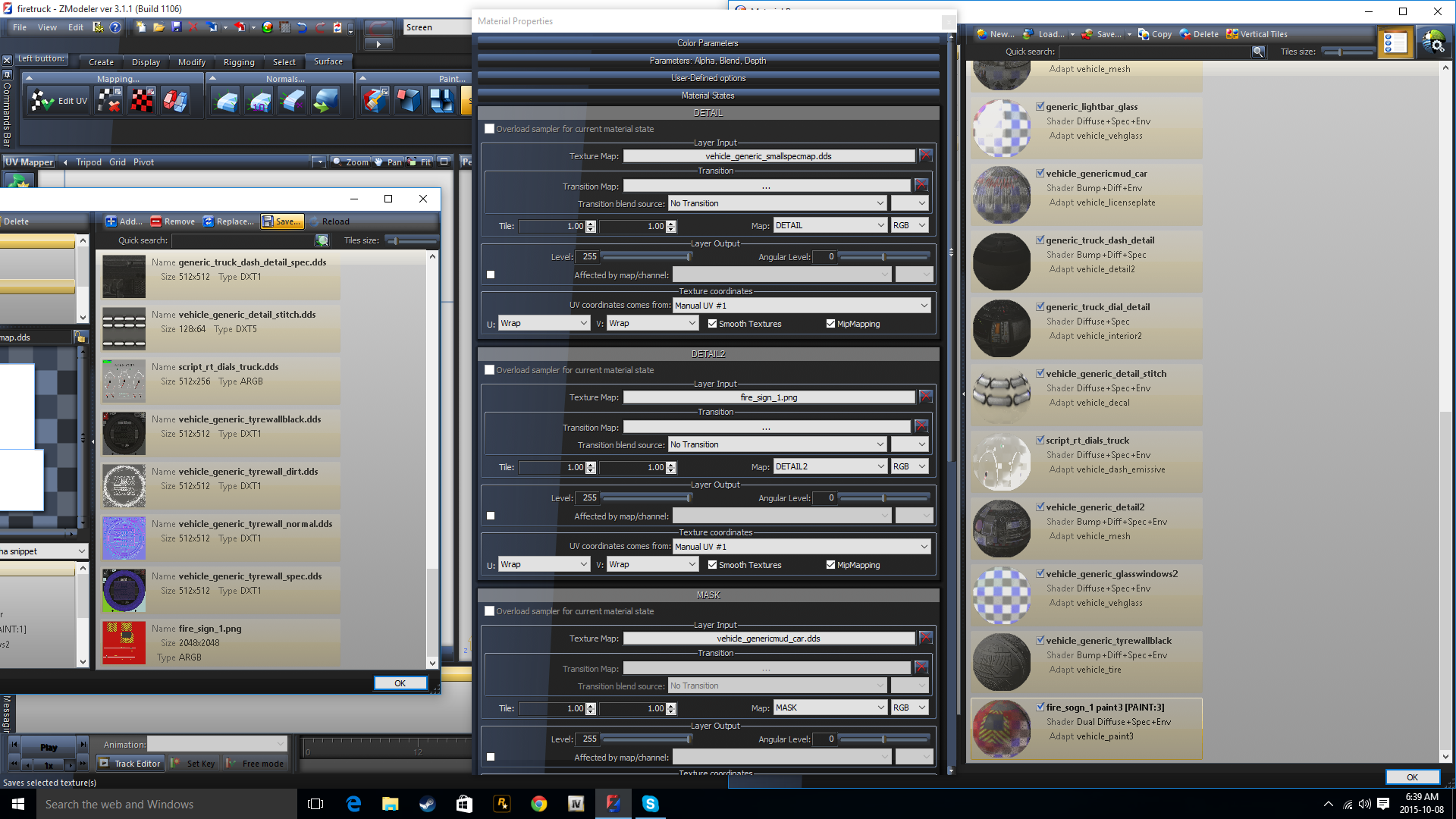Open the File menu
The height and width of the screenshot is (819, 1456).
coord(20,27)
